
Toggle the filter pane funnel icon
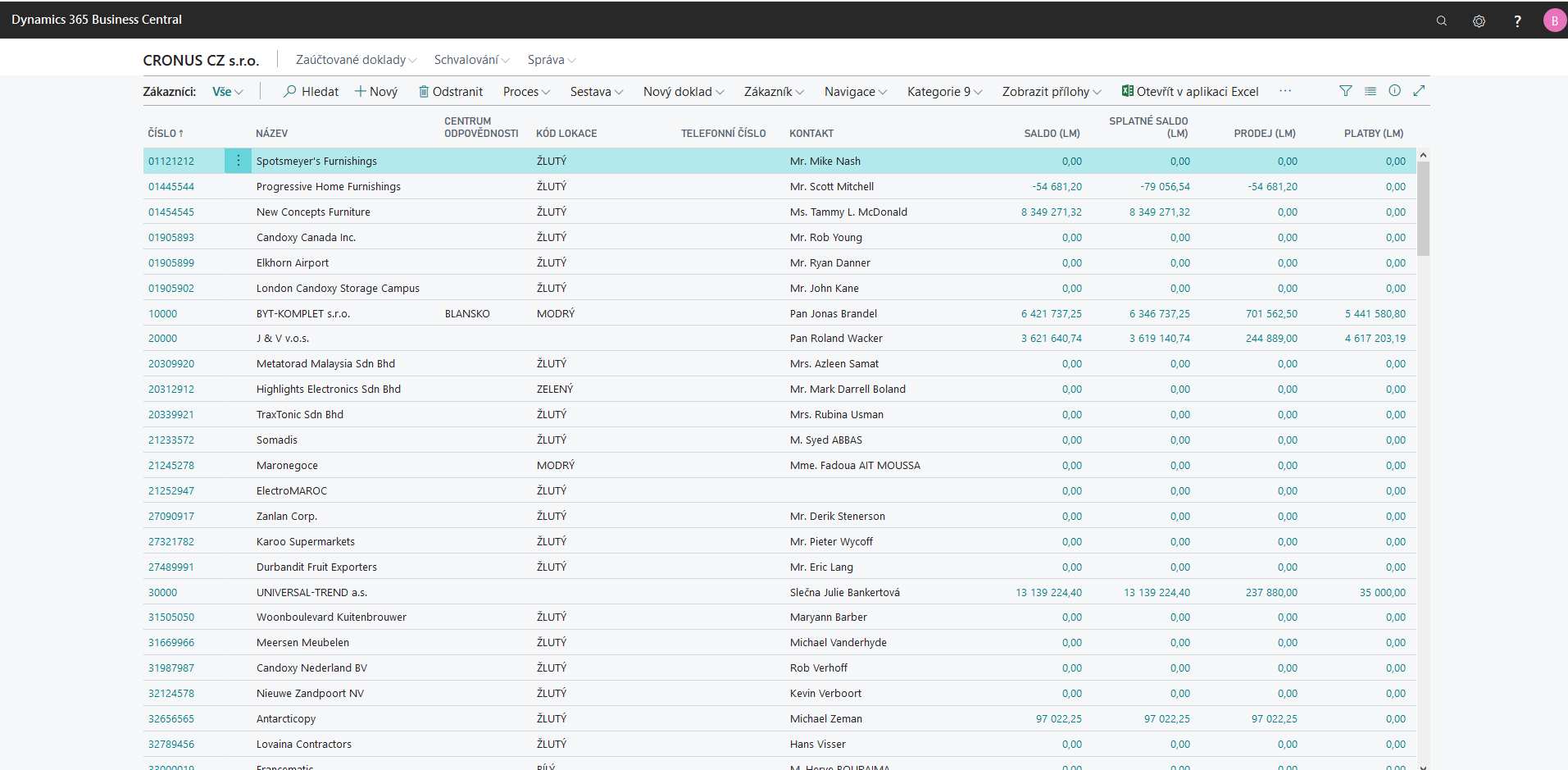tap(1346, 91)
